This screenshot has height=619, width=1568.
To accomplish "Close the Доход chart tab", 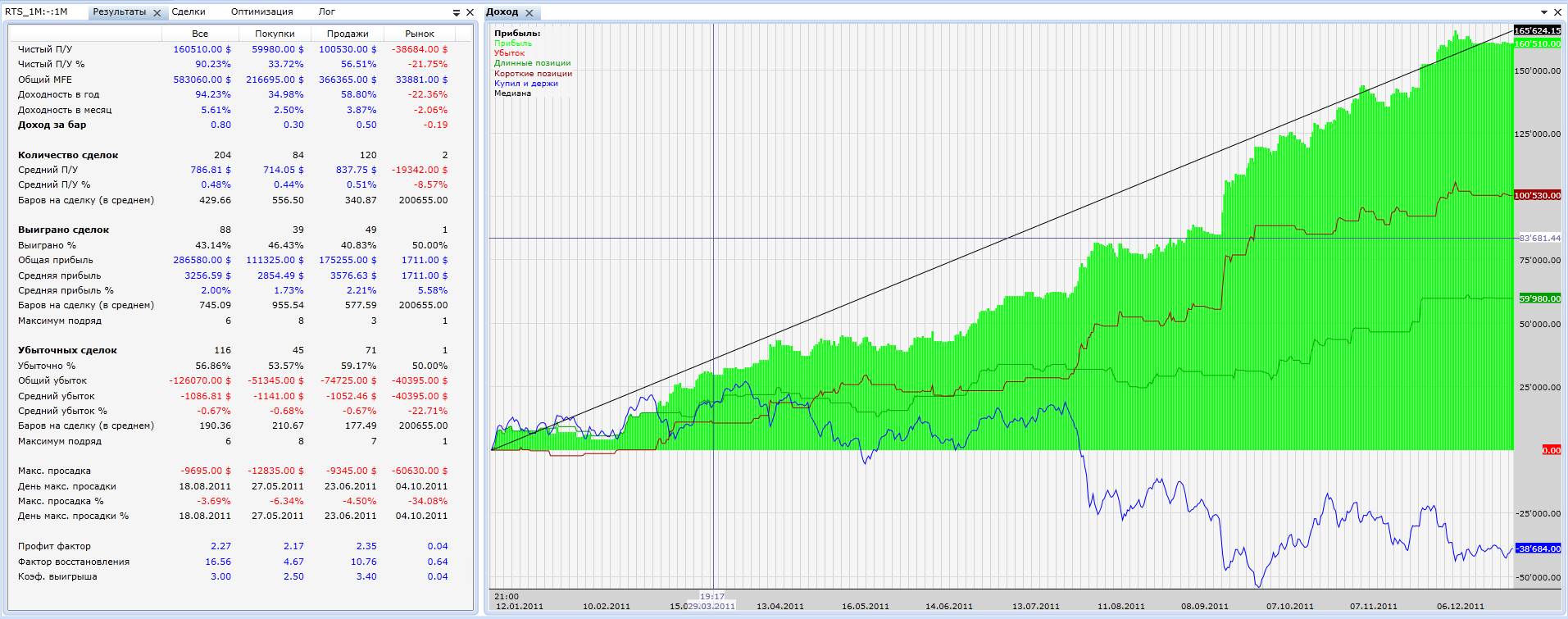I will [529, 13].
